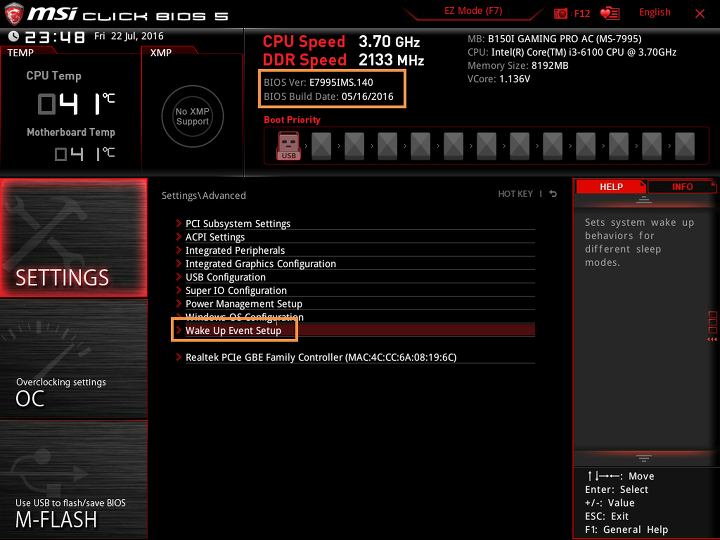Screen dimensions: 720x540
Task: Open the SETTINGS section
Action: point(73,237)
